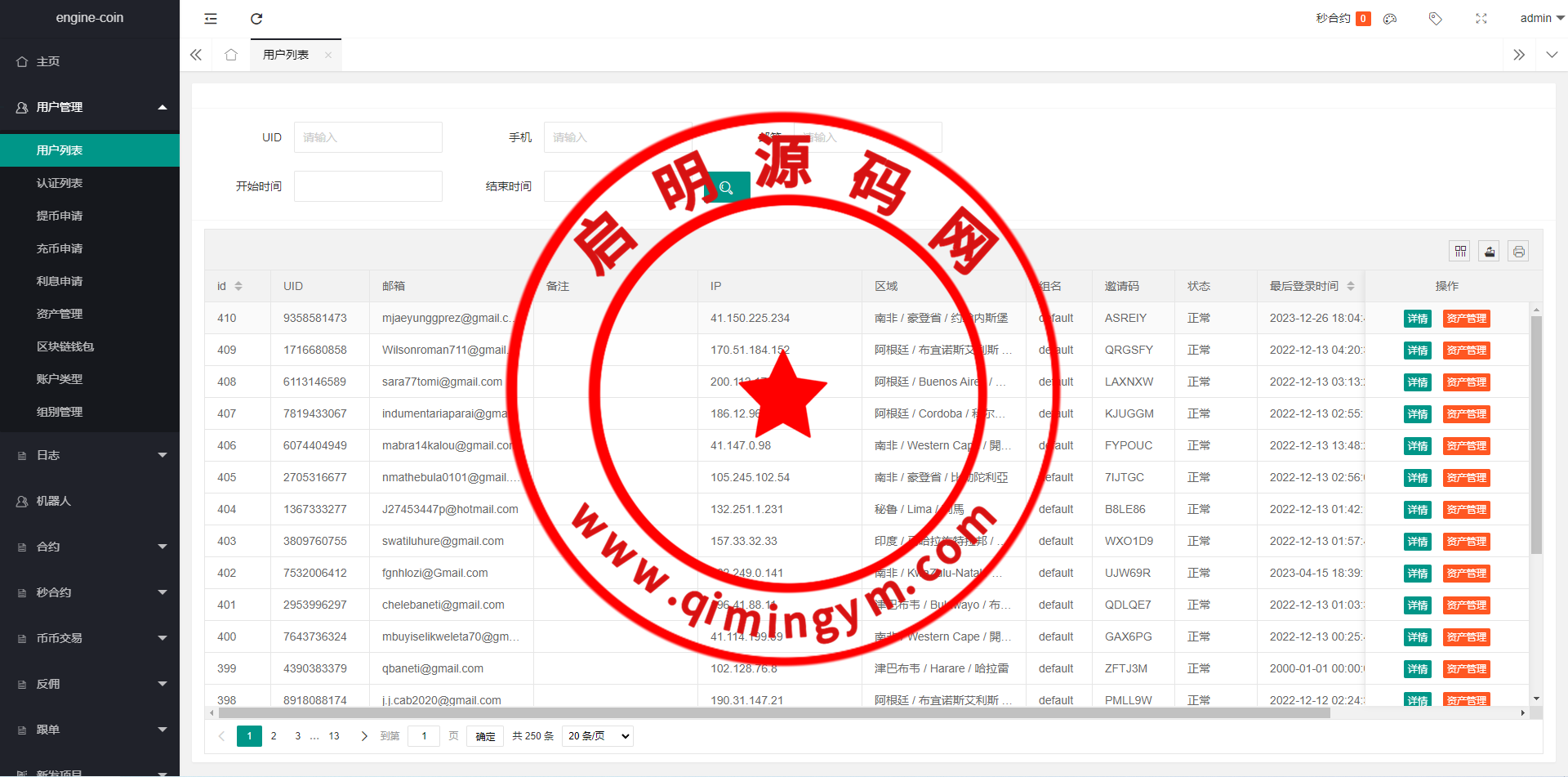Click the tag note icon in header

click(x=1435, y=19)
